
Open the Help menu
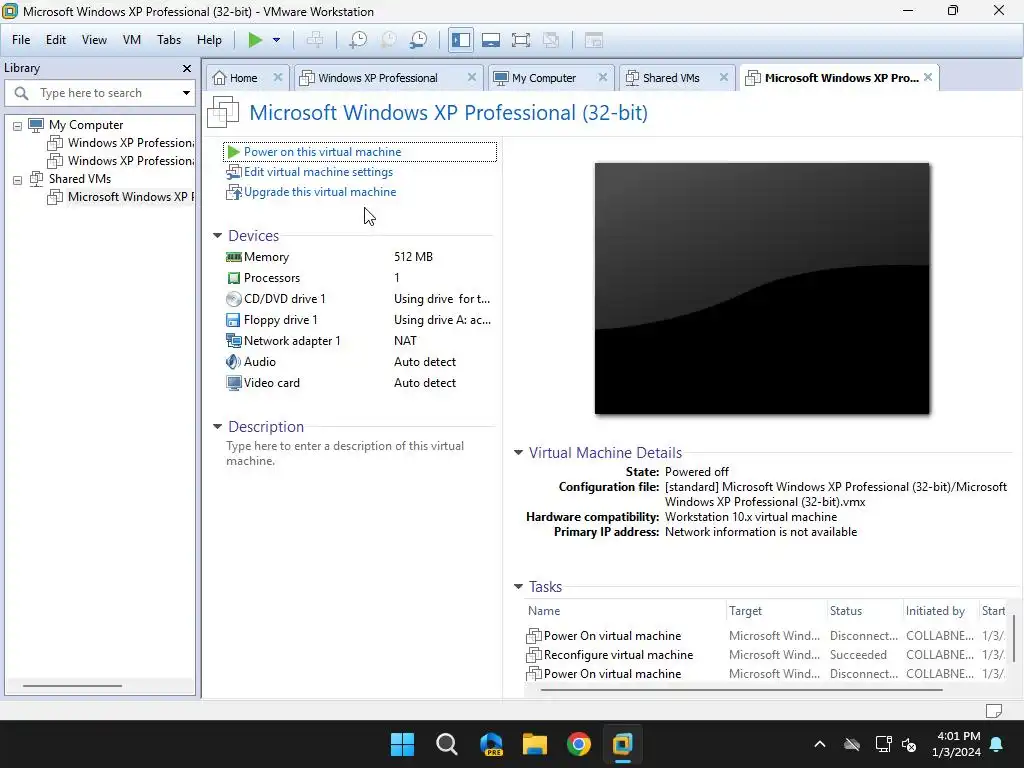pos(209,40)
